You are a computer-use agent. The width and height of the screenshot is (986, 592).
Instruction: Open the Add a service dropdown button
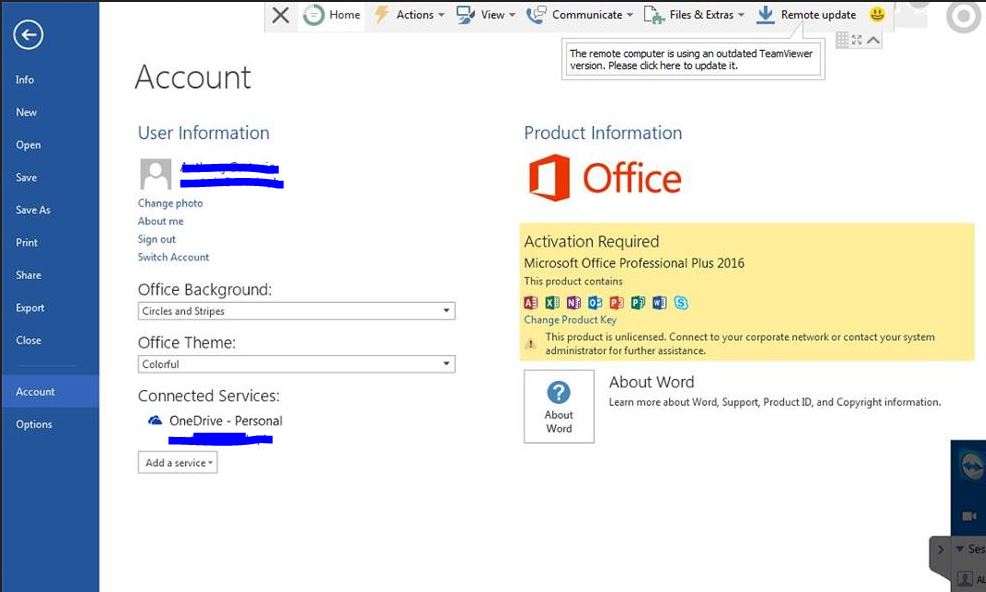pos(178,462)
